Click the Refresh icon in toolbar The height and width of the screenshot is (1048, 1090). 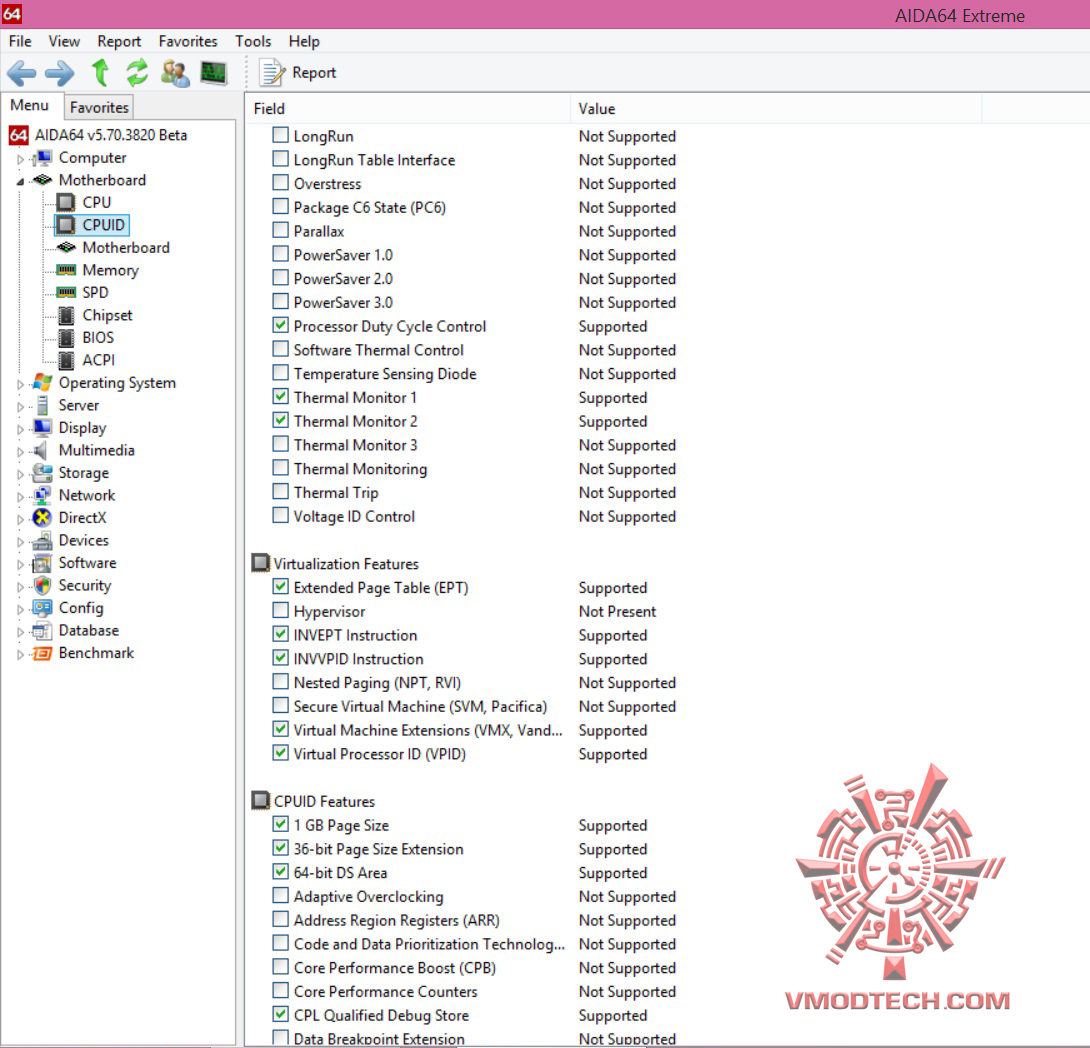(x=138, y=72)
